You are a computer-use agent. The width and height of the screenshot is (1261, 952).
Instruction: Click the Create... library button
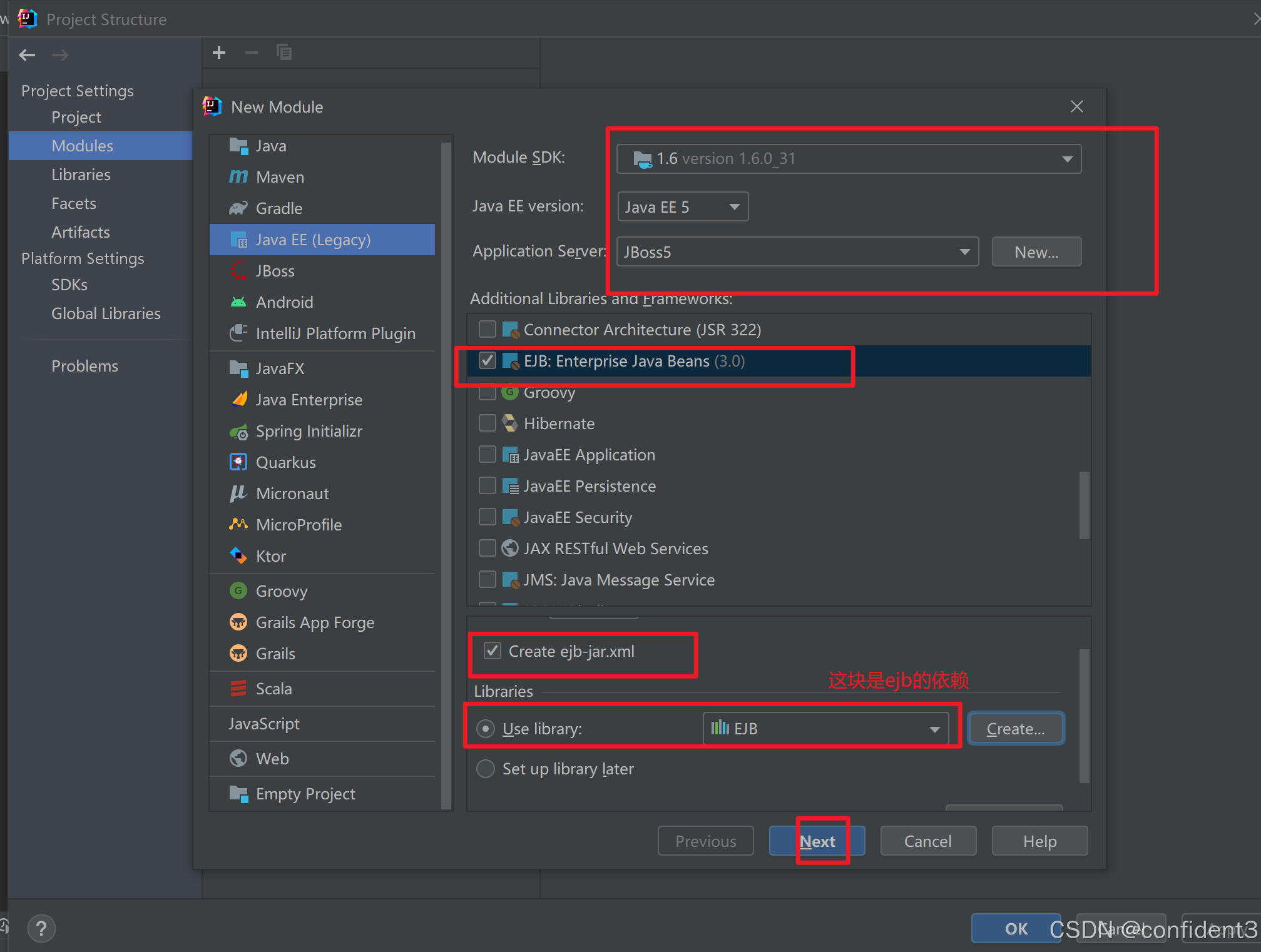(1015, 729)
